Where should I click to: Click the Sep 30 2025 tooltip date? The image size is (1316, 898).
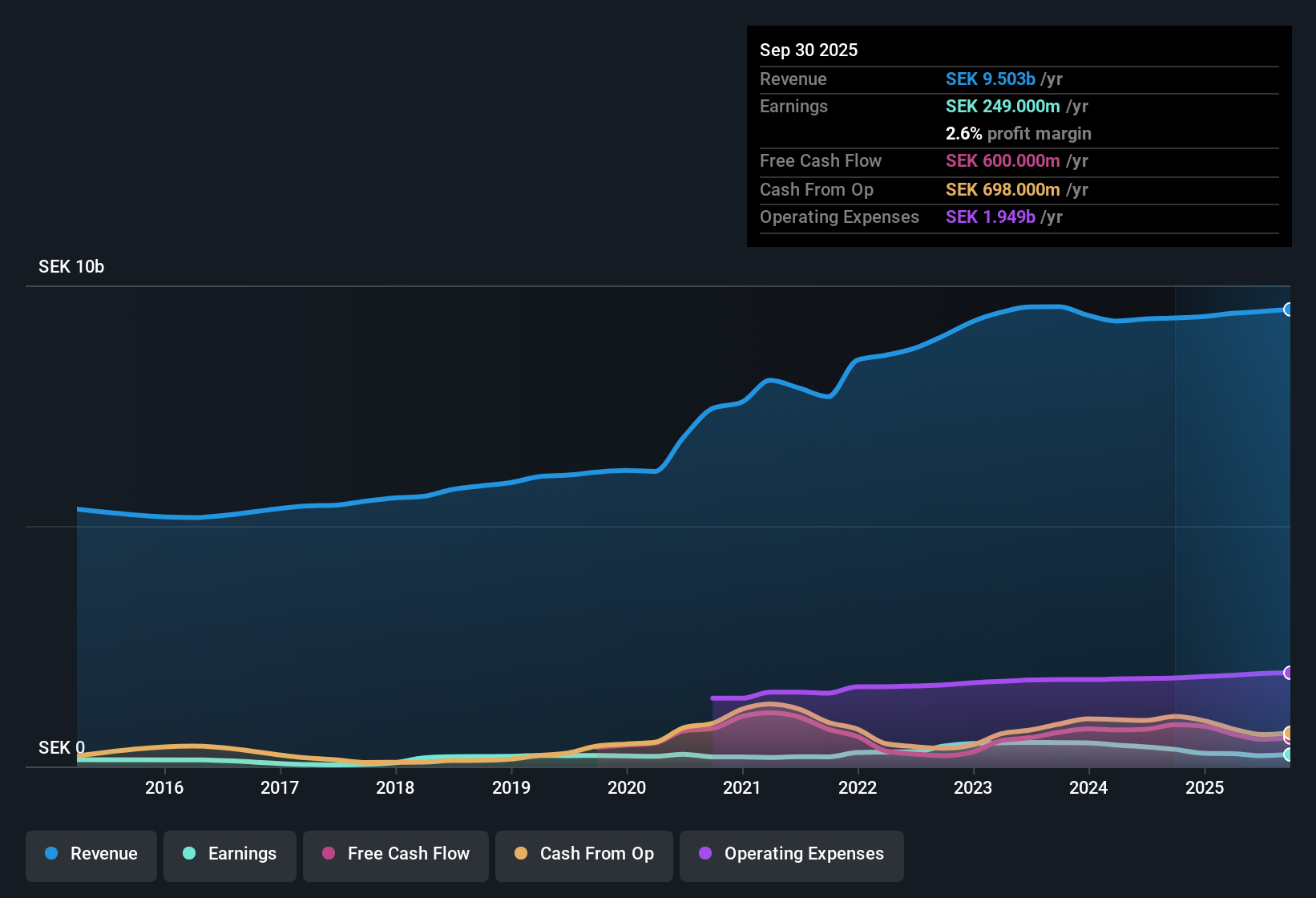(809, 51)
